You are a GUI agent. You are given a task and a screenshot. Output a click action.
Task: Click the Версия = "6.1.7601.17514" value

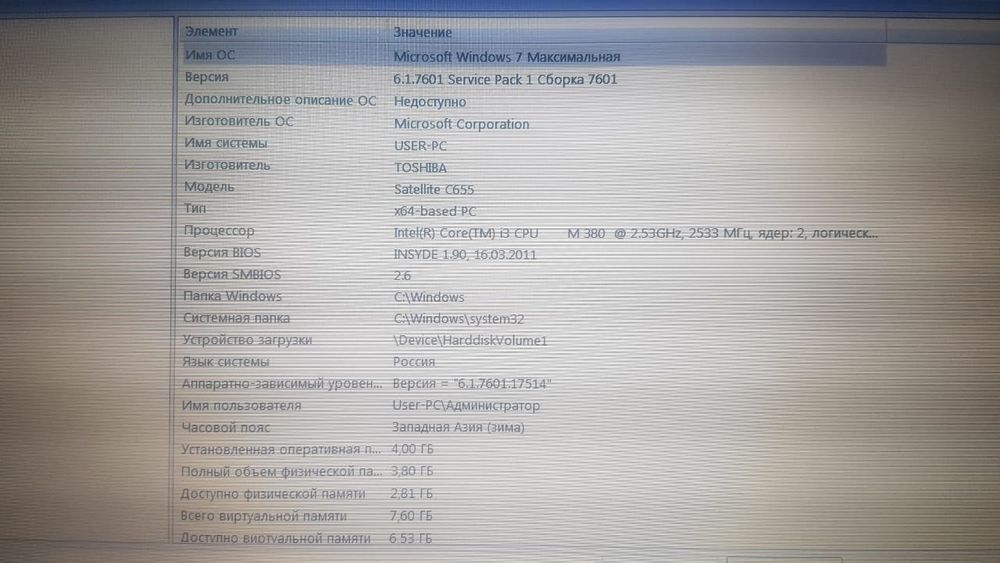click(472, 384)
